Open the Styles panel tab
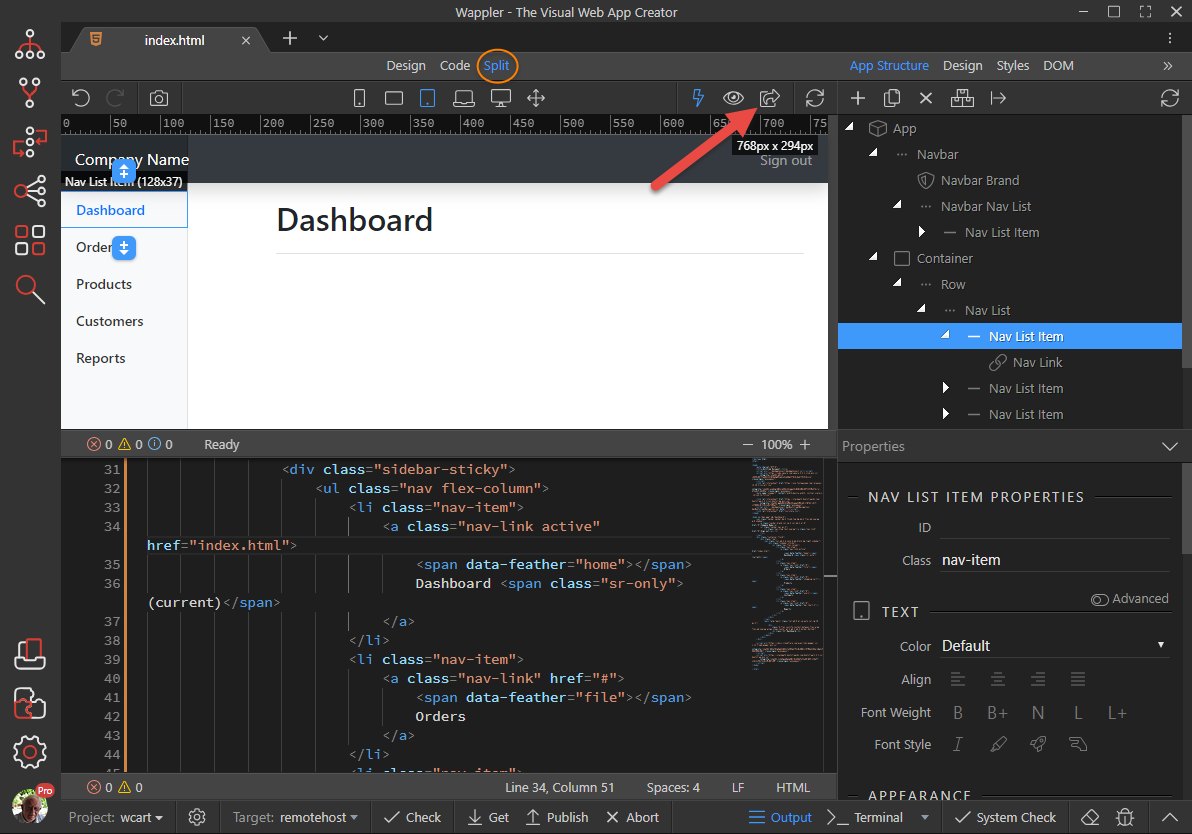 click(1012, 65)
